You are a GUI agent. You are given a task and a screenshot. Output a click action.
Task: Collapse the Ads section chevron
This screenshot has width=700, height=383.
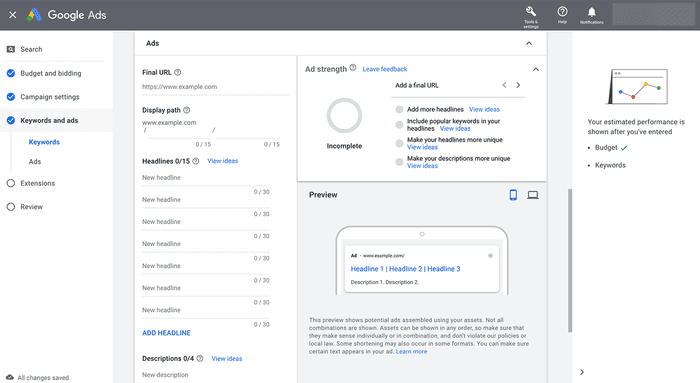529,43
